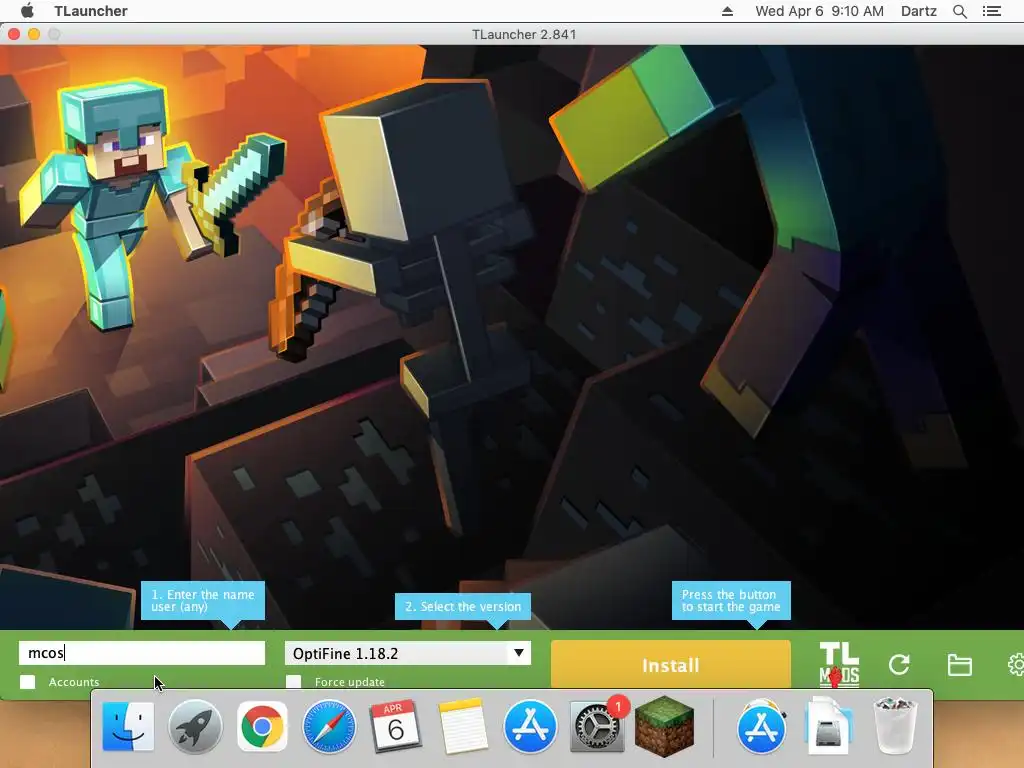Open System Preferences with red badge
1024x768 pixels.
click(596, 726)
